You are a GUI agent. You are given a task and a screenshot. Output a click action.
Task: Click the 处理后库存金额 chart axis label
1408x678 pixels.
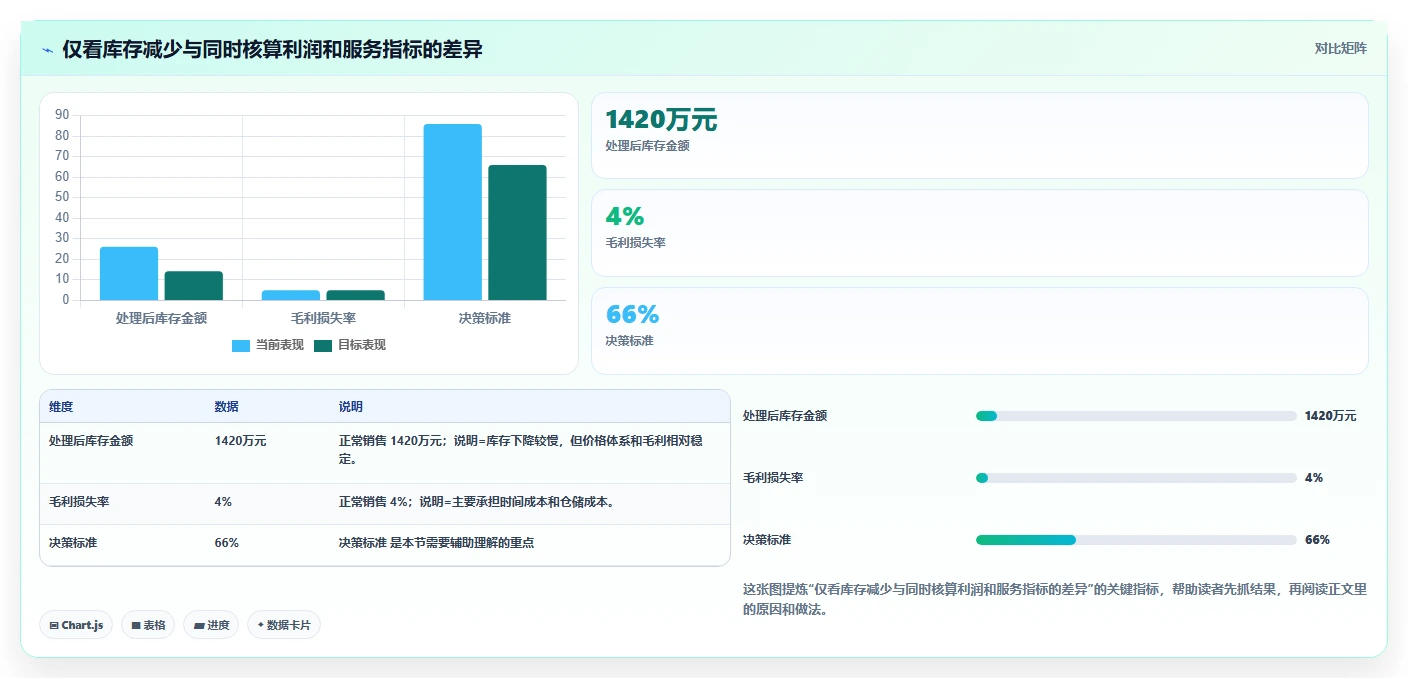point(161,318)
